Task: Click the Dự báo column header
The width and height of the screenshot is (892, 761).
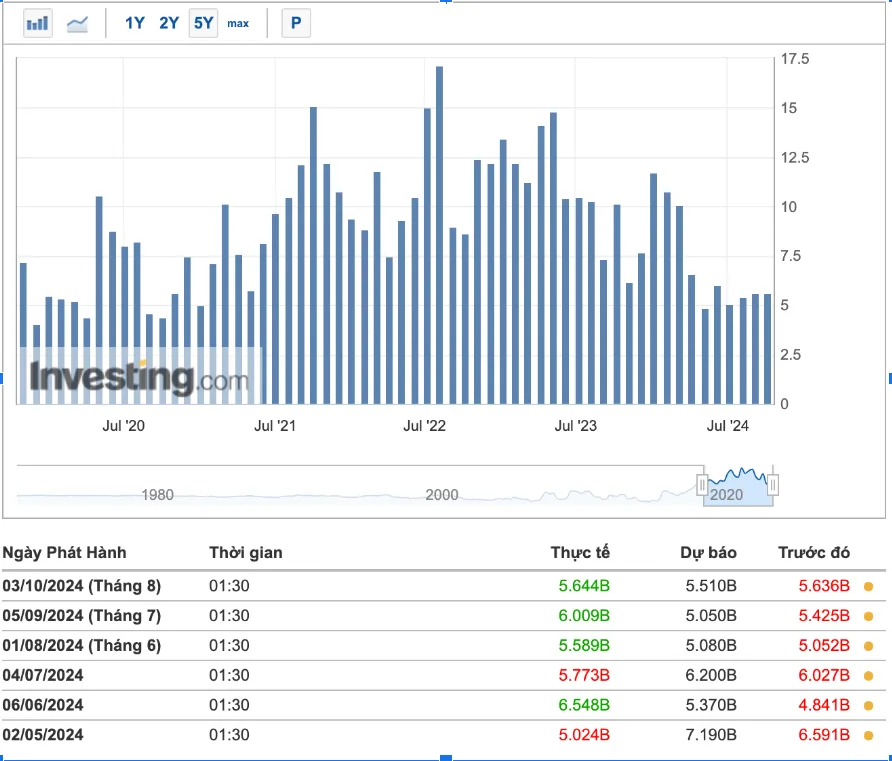Action: point(708,553)
